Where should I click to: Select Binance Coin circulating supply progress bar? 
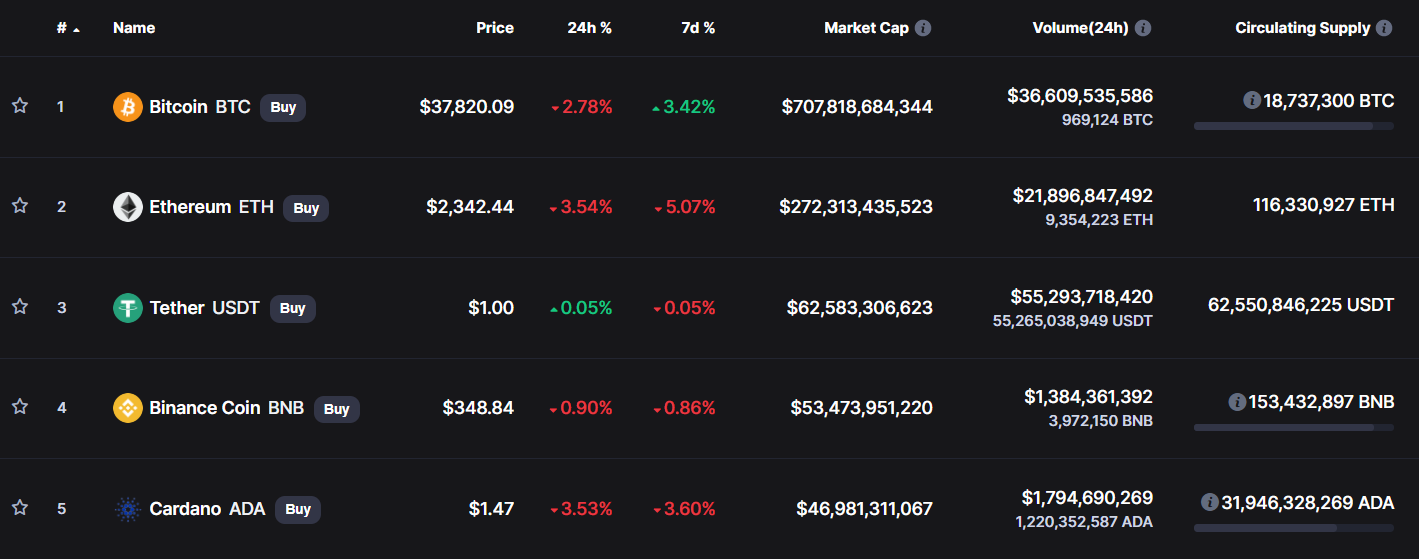[x=1294, y=427]
